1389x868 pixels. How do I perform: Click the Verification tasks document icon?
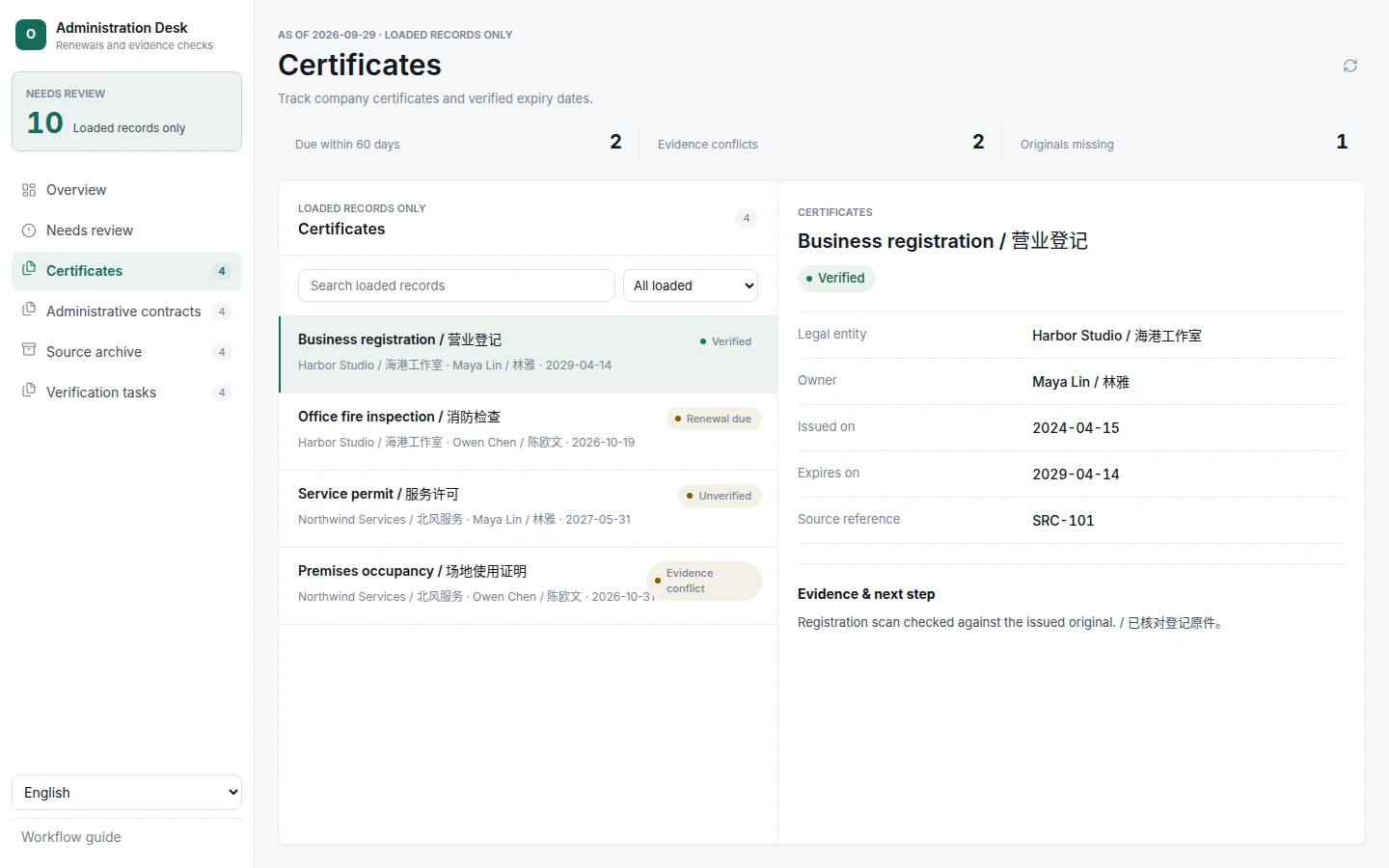point(29,391)
